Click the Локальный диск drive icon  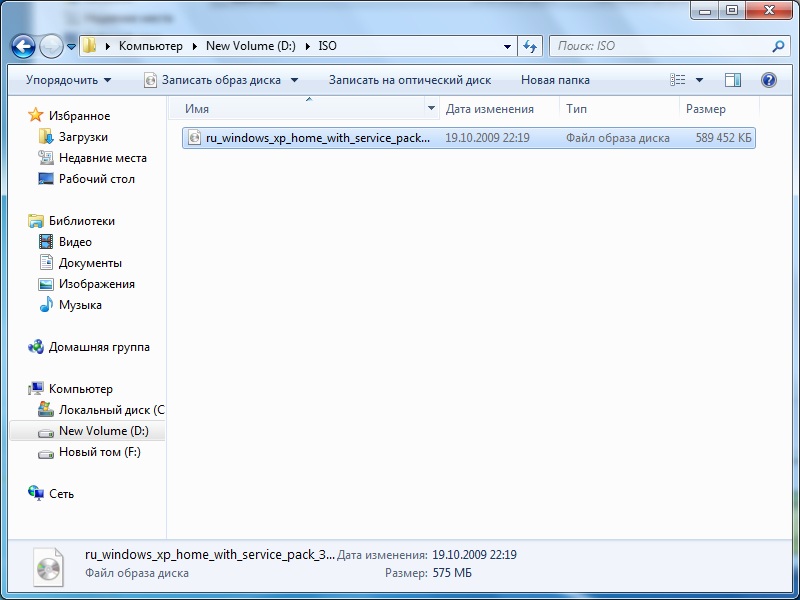pos(46,409)
